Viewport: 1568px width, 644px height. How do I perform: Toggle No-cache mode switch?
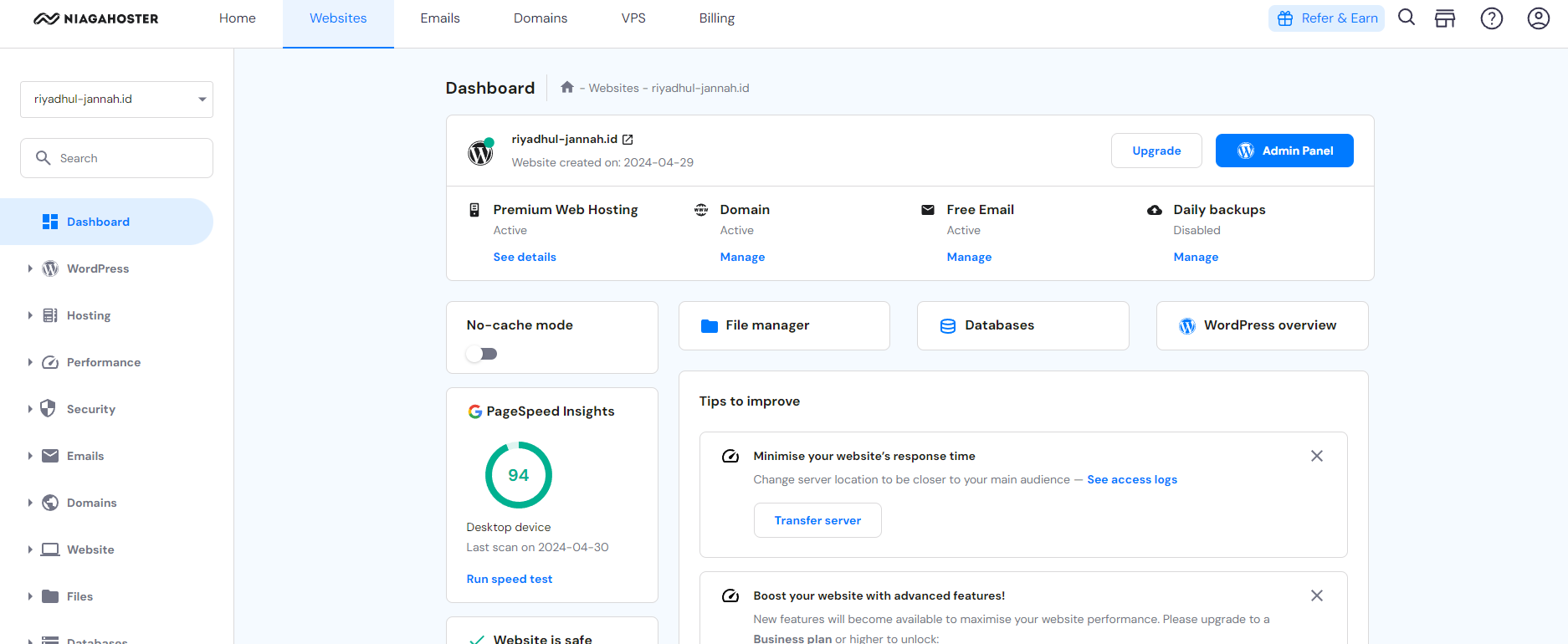482,354
